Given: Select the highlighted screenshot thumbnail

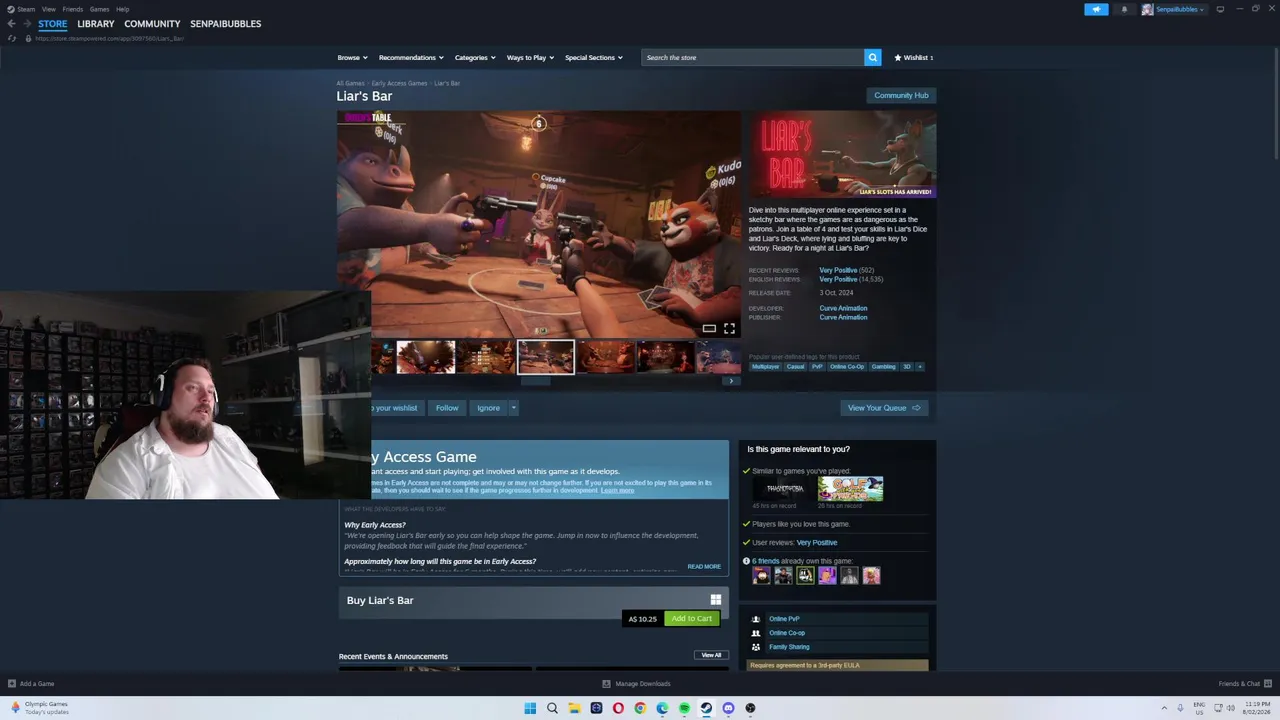Looking at the screenshot, I should (546, 357).
